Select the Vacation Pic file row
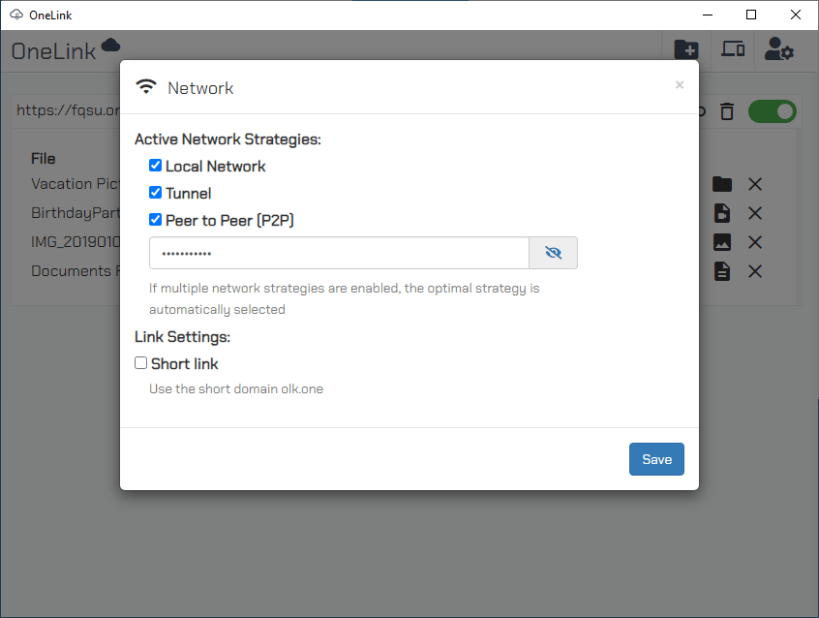Viewport: 819px width, 618px height. click(x=75, y=184)
